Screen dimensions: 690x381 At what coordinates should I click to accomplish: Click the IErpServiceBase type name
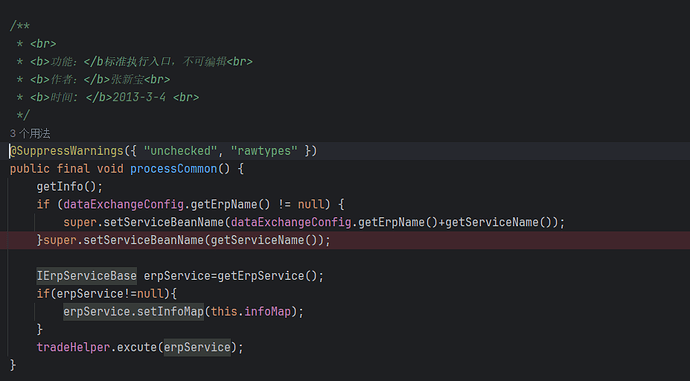[x=87, y=276]
